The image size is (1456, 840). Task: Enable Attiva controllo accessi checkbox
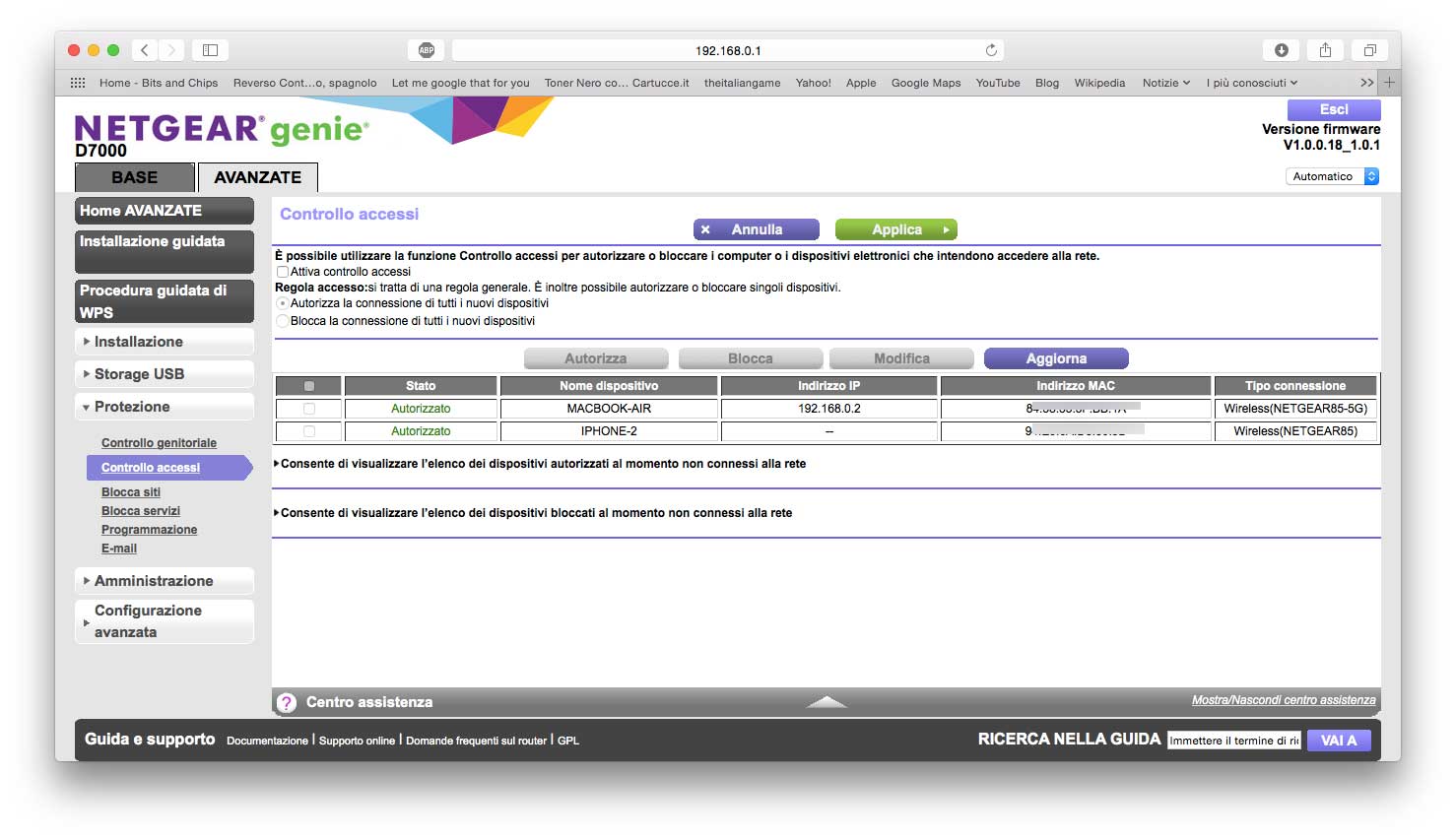tap(283, 272)
